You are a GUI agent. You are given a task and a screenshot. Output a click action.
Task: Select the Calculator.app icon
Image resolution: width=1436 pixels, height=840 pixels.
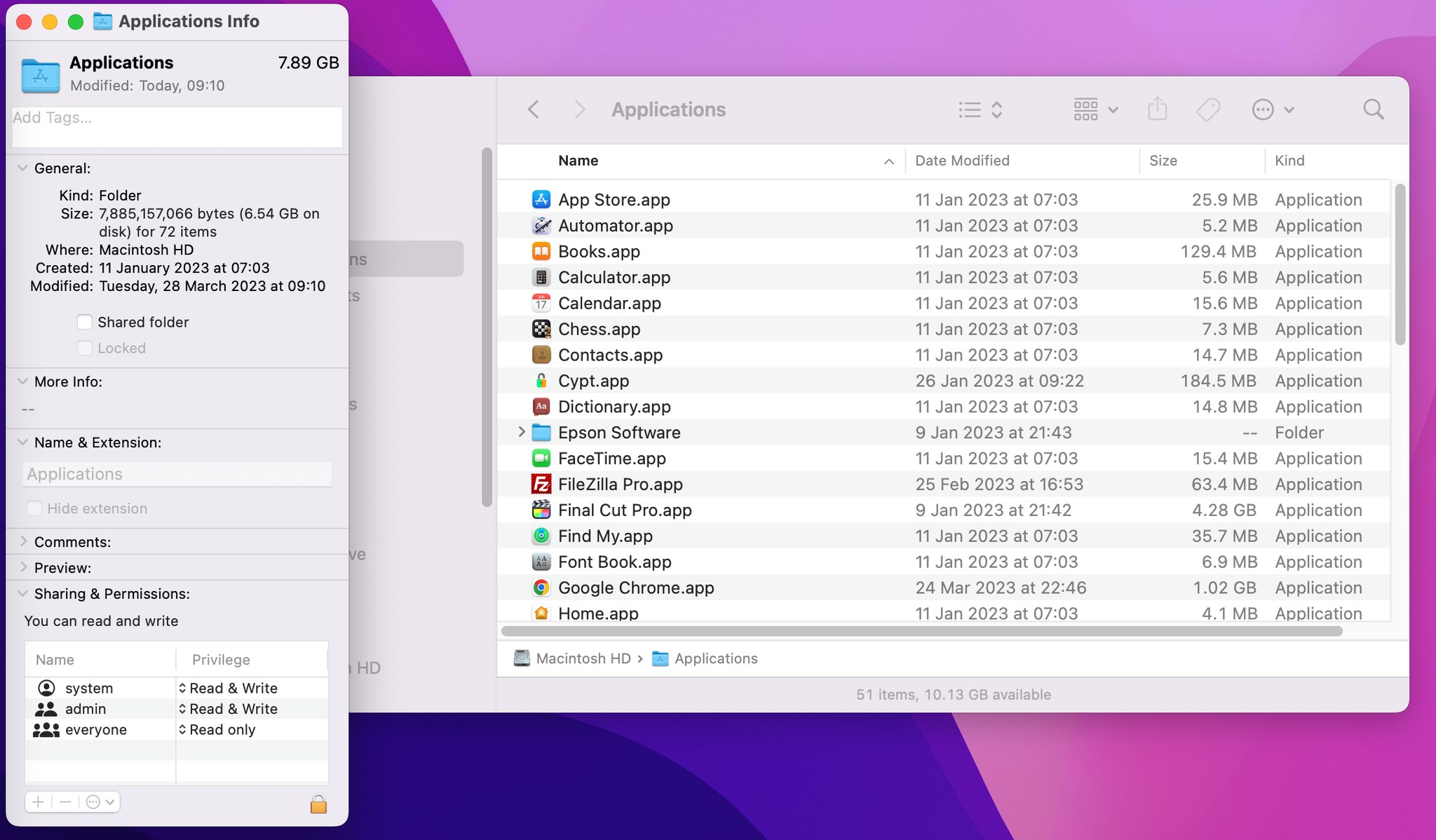coord(541,278)
